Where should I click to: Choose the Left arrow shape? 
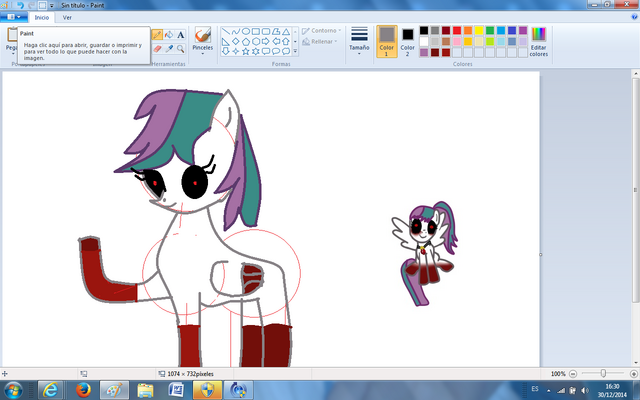pos(276,42)
